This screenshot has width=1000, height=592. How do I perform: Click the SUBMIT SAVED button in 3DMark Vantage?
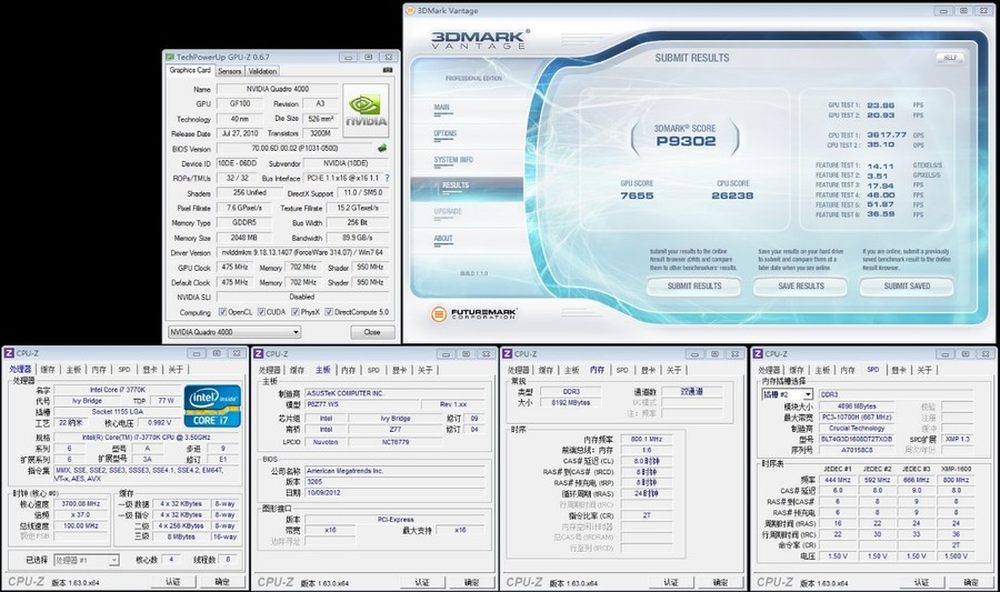point(907,286)
